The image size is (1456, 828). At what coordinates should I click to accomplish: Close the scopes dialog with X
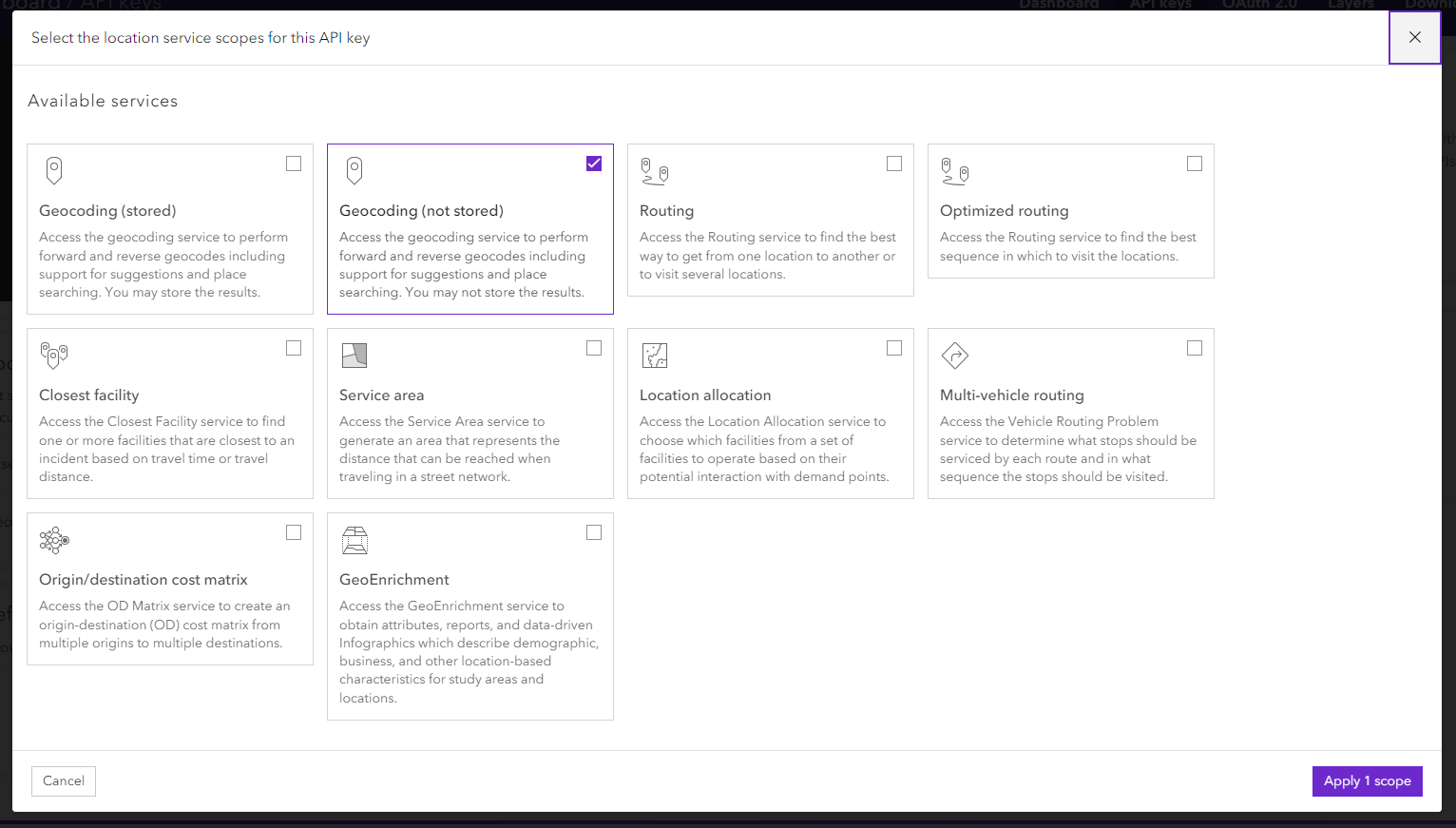(x=1415, y=37)
